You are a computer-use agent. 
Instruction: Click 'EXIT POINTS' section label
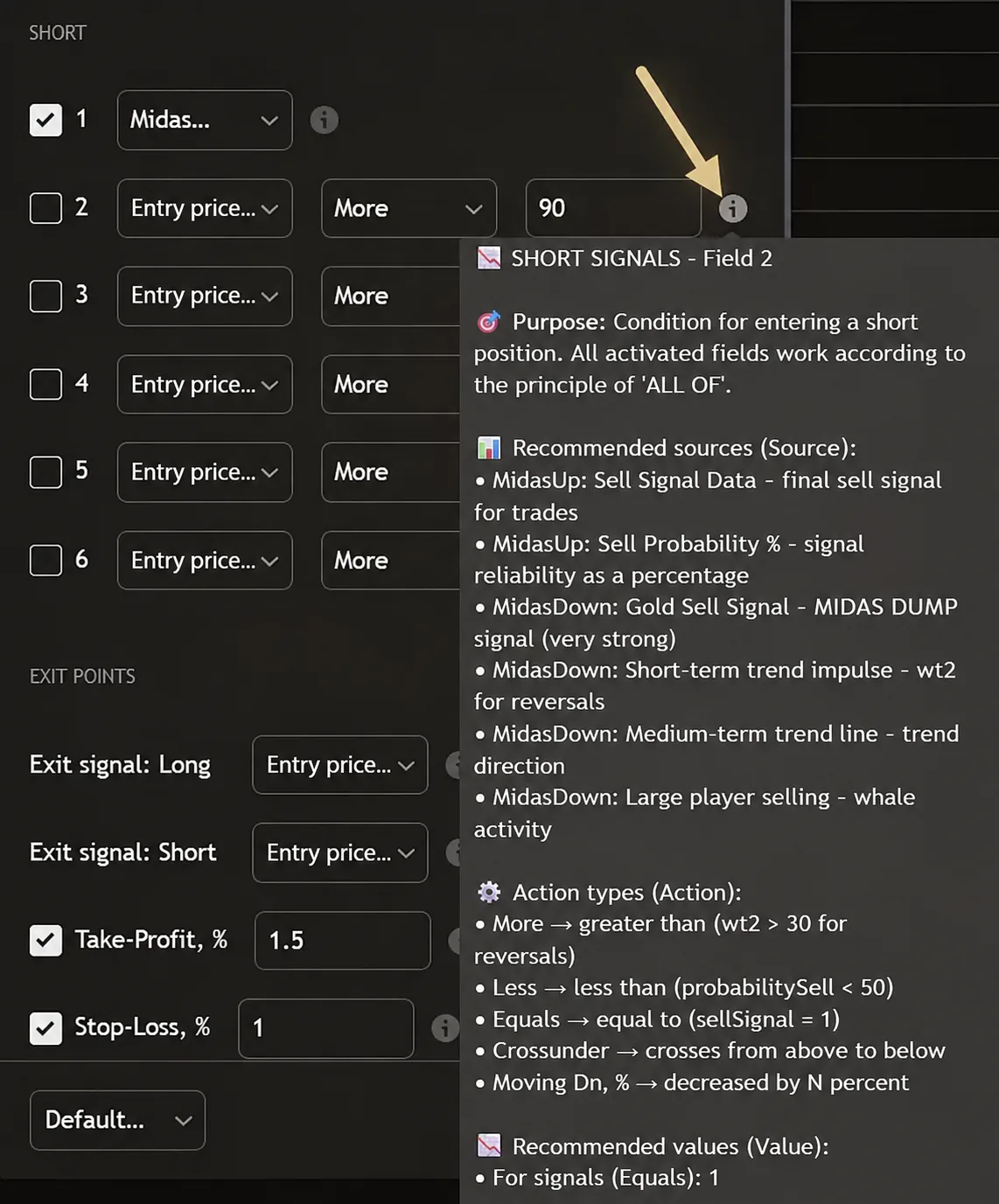click(82, 676)
